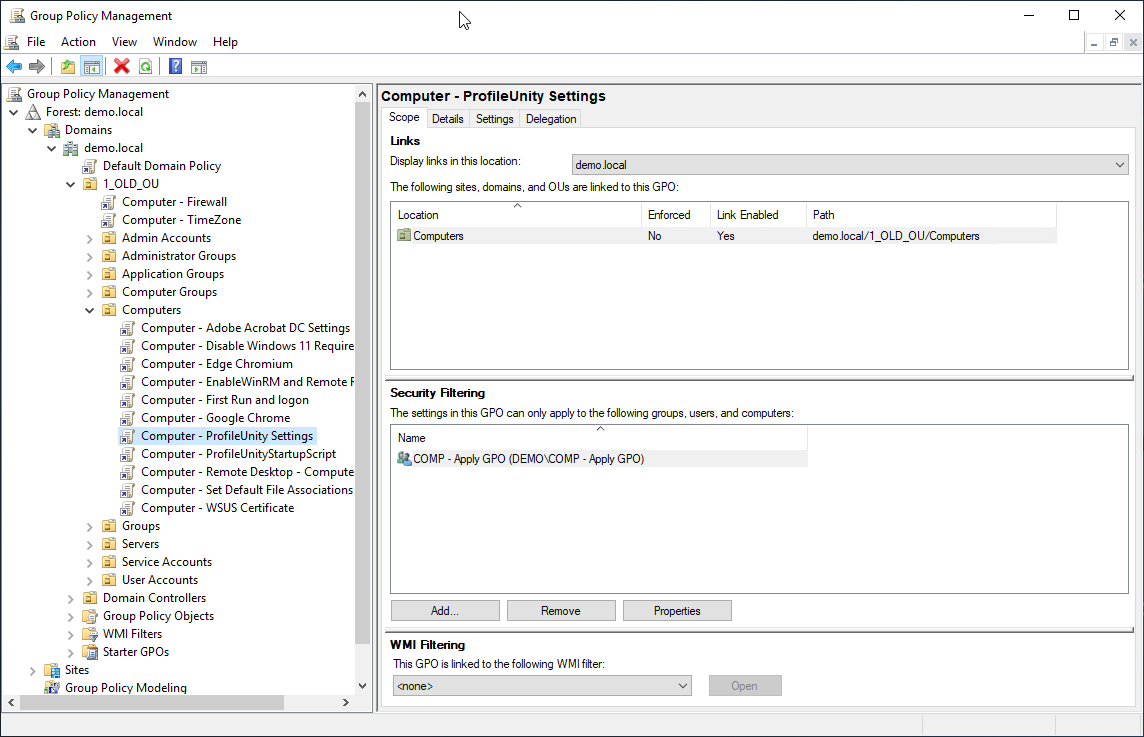Open the File menu
This screenshot has width=1144, height=737.
[x=36, y=42]
